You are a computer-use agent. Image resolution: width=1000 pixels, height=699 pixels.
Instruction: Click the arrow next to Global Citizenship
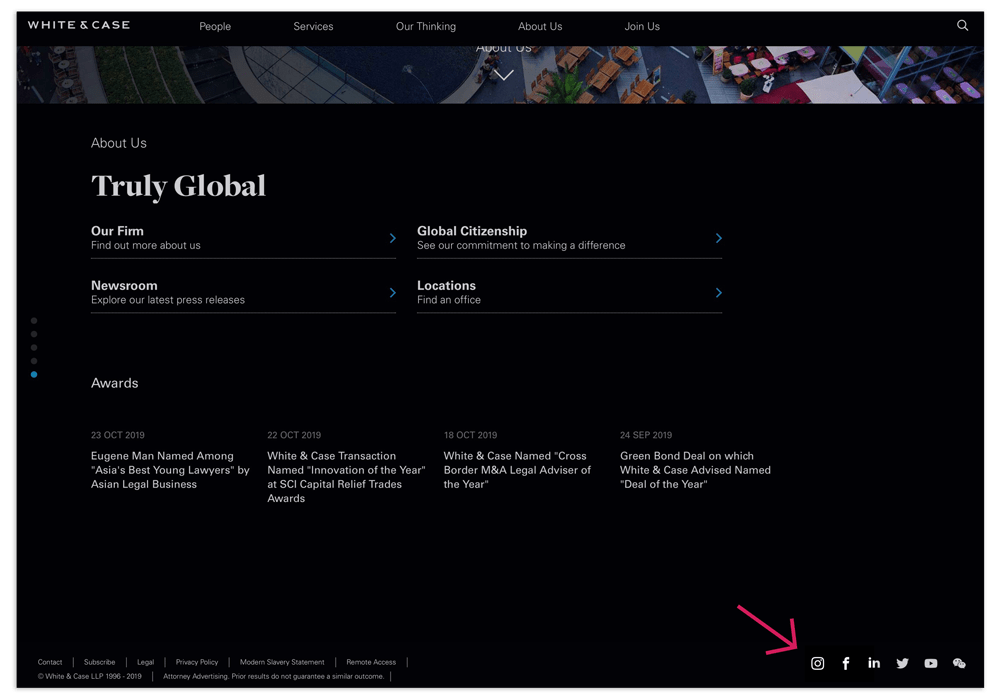pyautogui.click(x=719, y=238)
